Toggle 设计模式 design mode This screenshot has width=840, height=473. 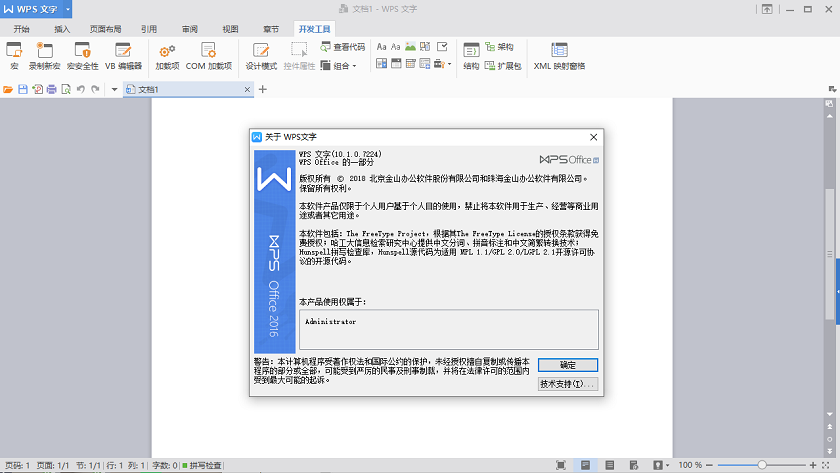coord(261,56)
